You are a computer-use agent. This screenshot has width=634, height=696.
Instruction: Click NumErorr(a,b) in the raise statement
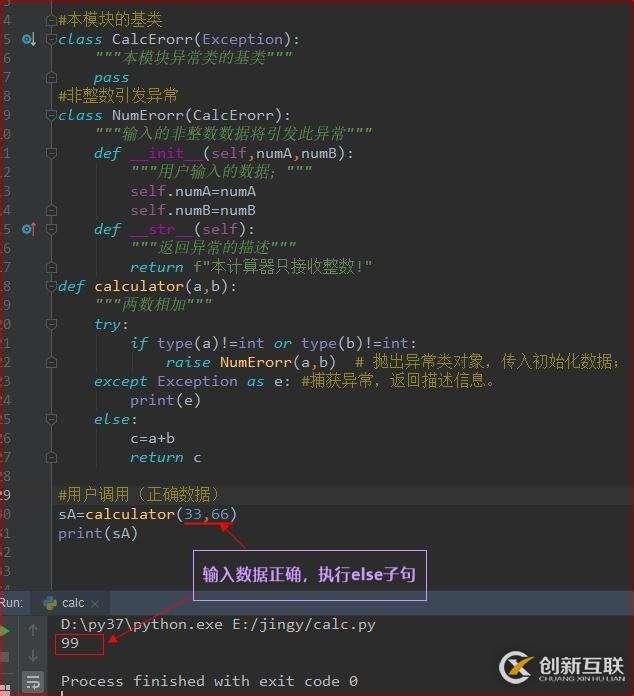[x=278, y=362]
